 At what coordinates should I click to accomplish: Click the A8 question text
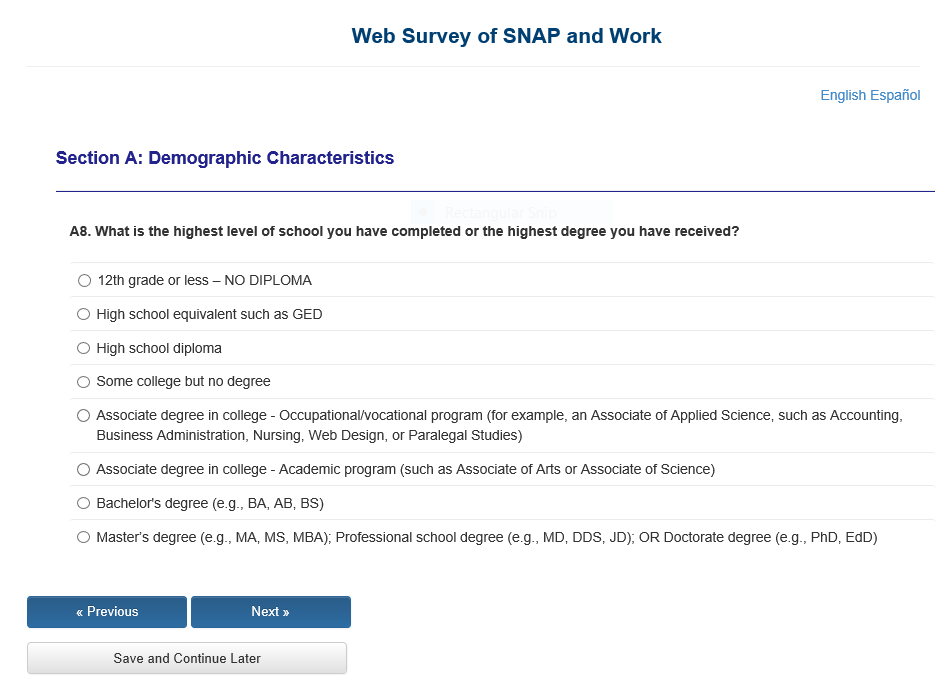pos(404,232)
